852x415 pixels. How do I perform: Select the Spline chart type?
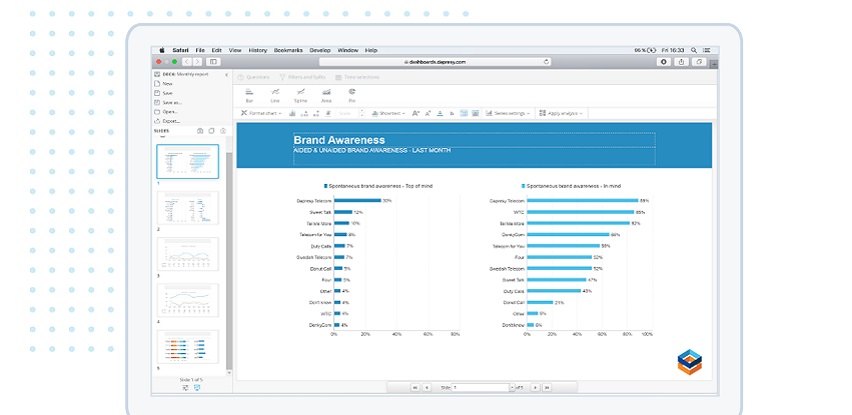pyautogui.click(x=300, y=96)
